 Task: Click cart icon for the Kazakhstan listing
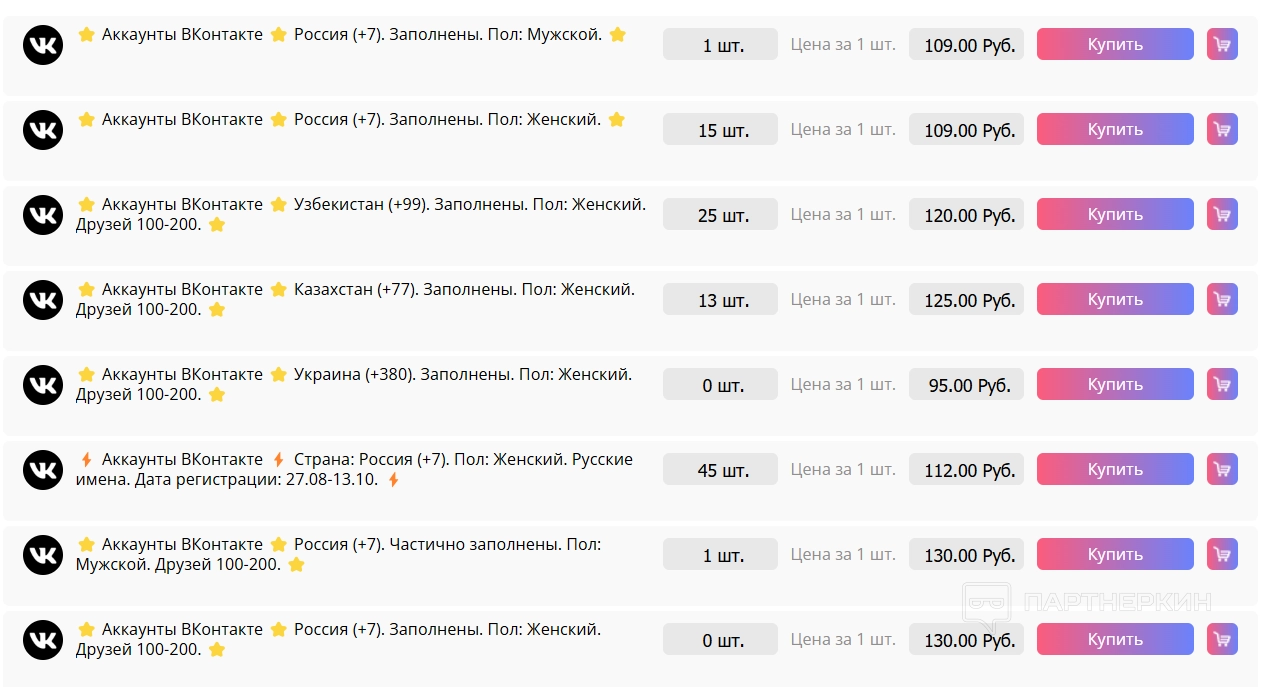tap(1222, 299)
